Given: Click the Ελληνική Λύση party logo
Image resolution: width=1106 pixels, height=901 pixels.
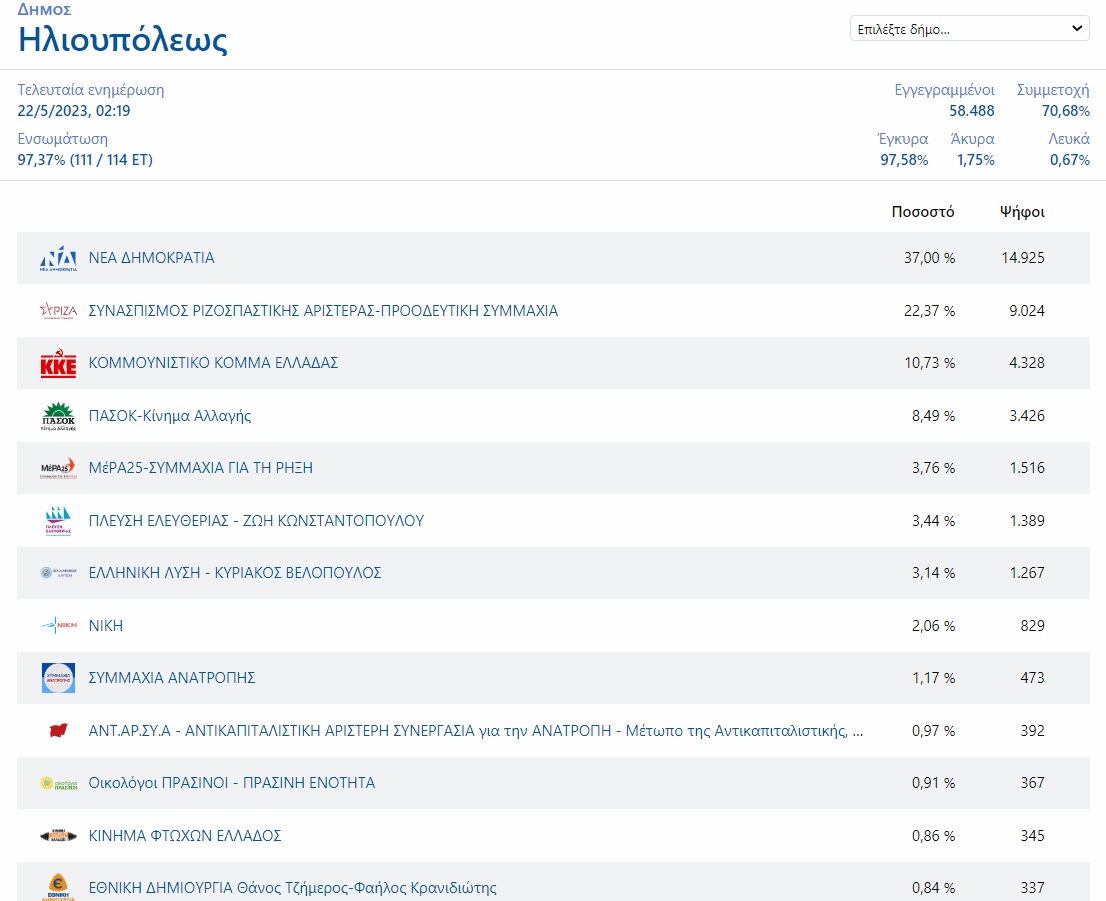Looking at the screenshot, I should [x=59, y=573].
